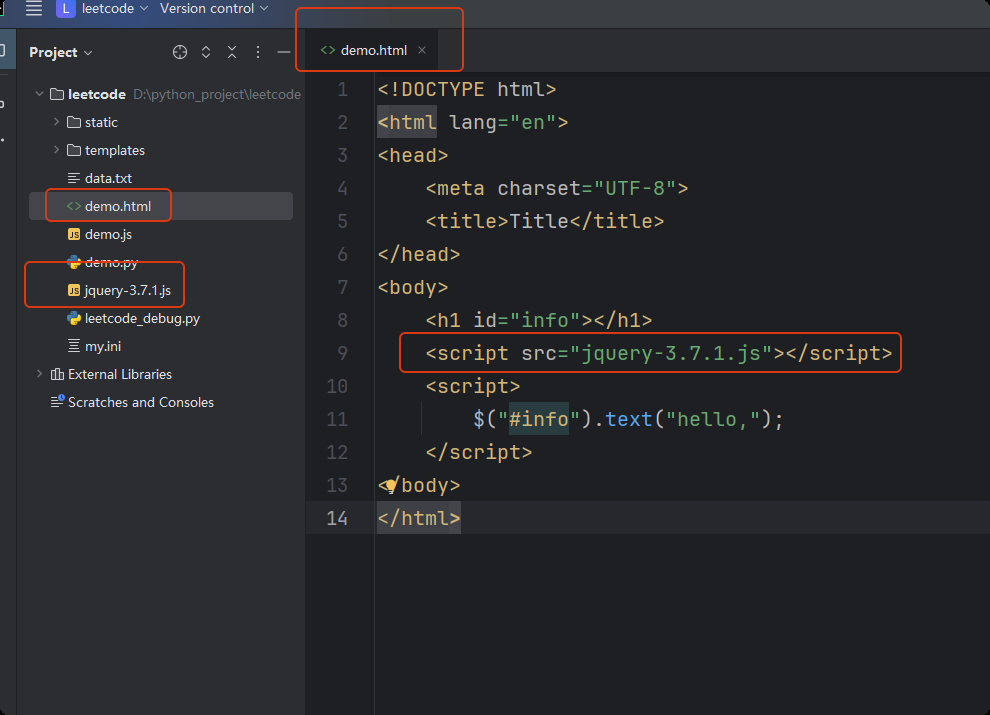Click the jquery-3.7.1.js src string on line 9
Image resolution: width=990 pixels, height=715 pixels.
672,353
